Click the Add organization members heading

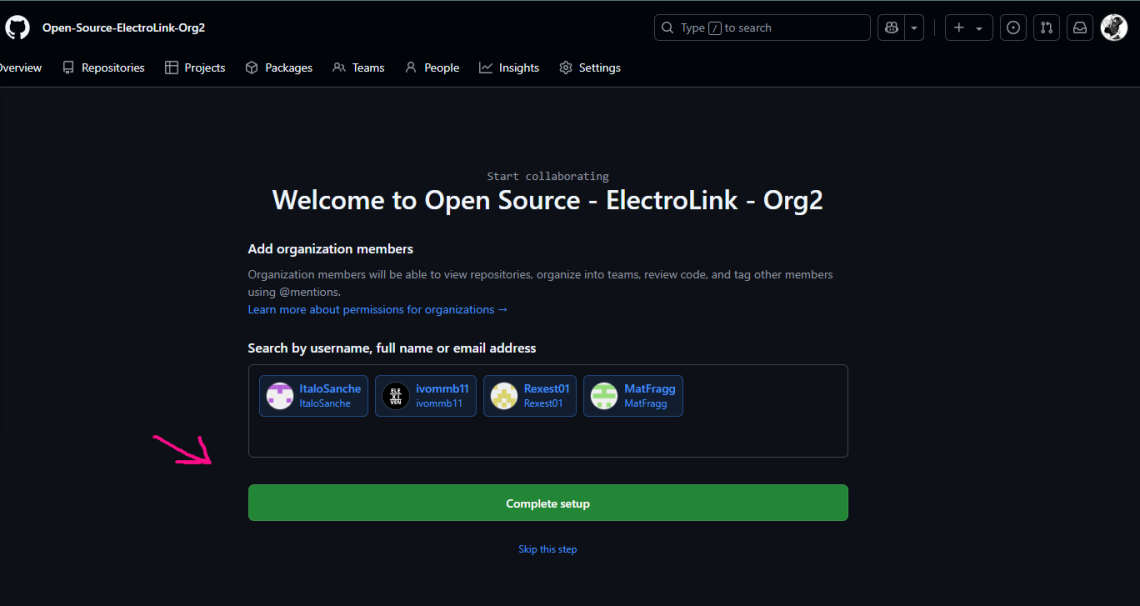pos(331,249)
